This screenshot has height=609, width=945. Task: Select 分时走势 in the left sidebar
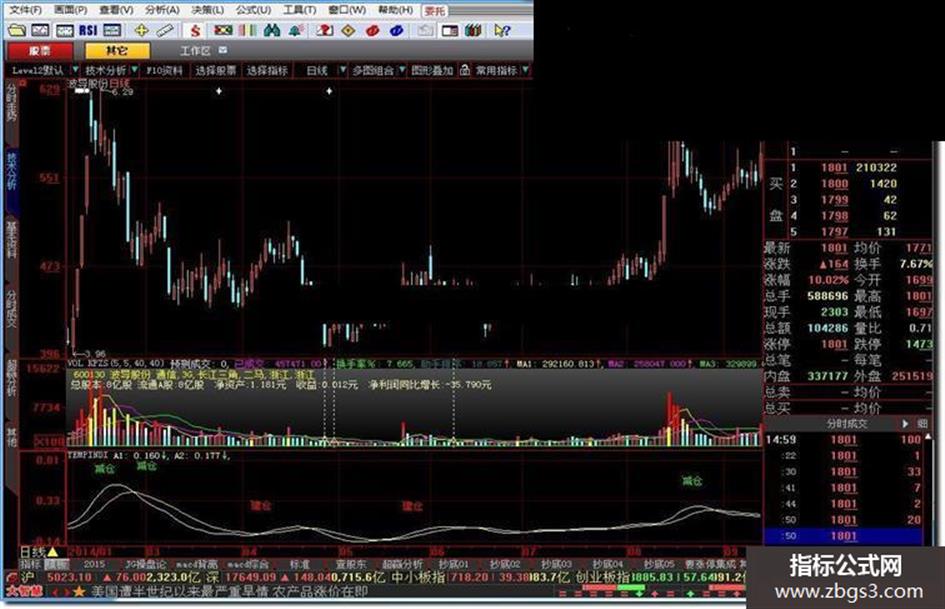tap(11, 103)
